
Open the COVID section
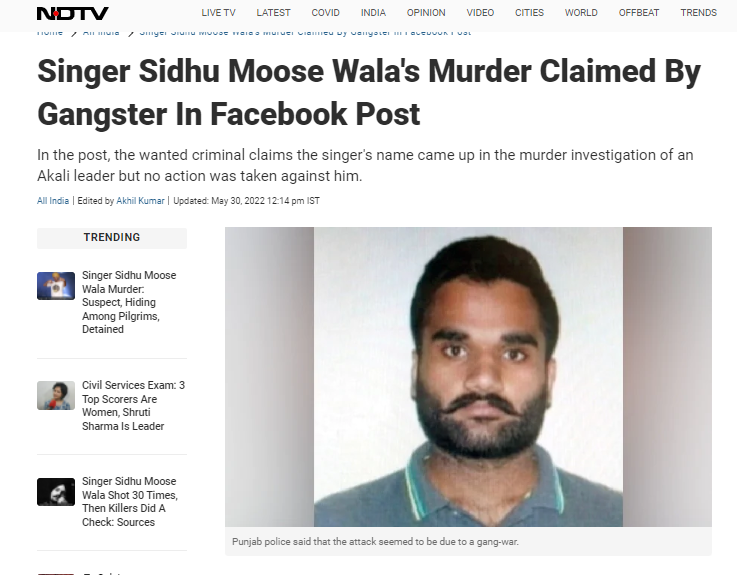325,13
